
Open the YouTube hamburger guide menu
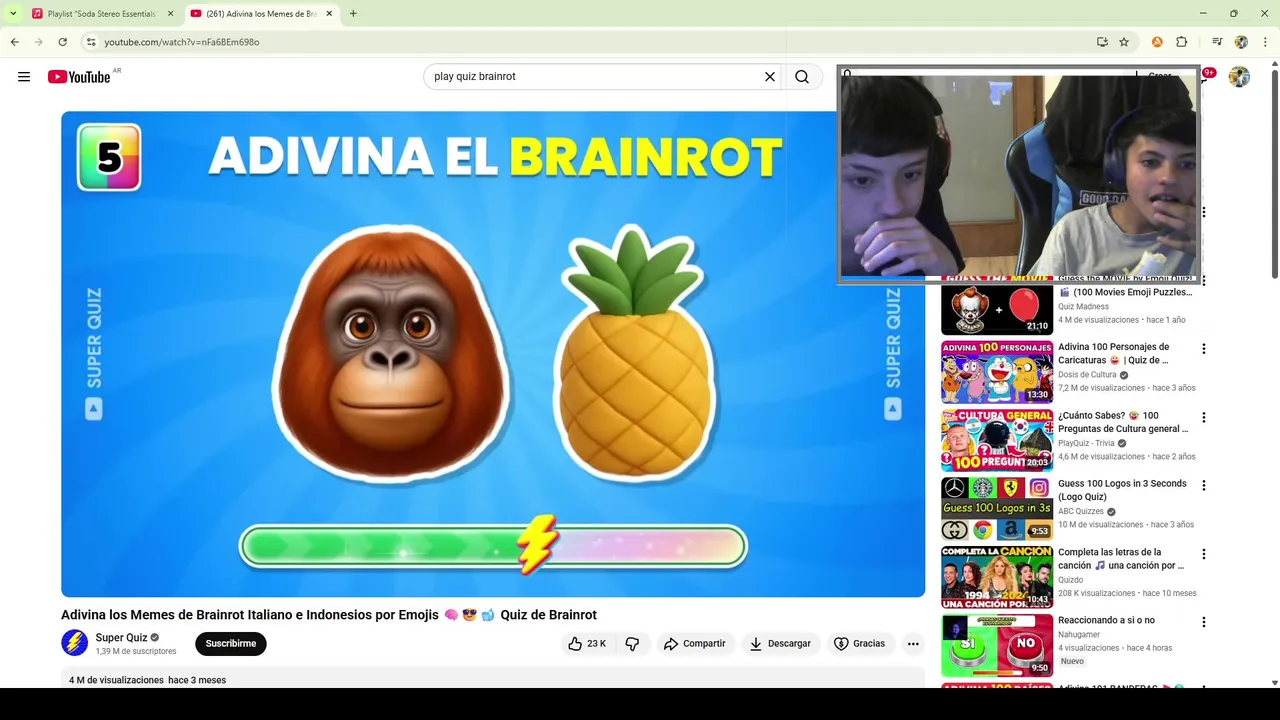click(x=24, y=77)
